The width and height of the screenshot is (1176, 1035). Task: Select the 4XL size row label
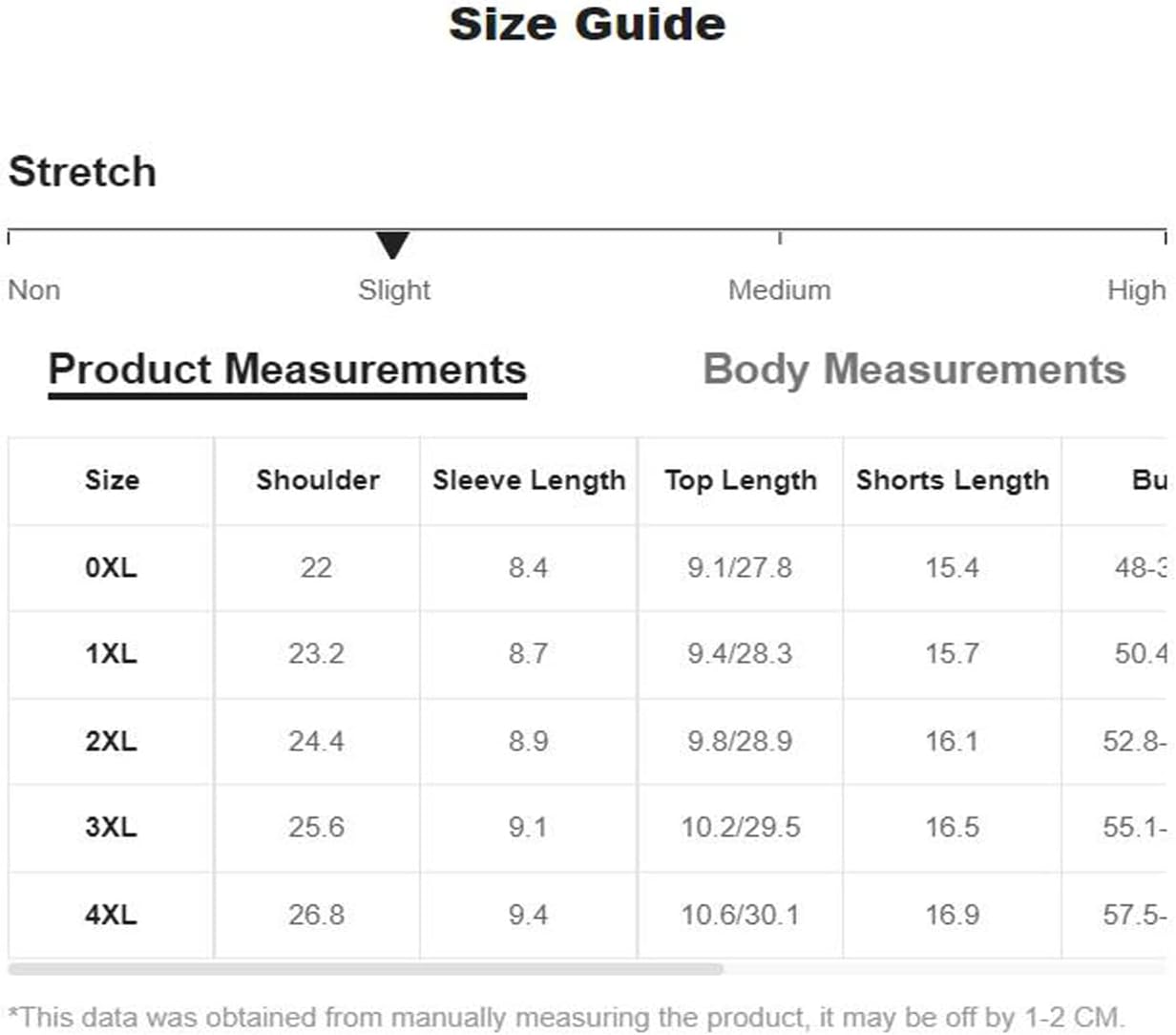[111, 915]
